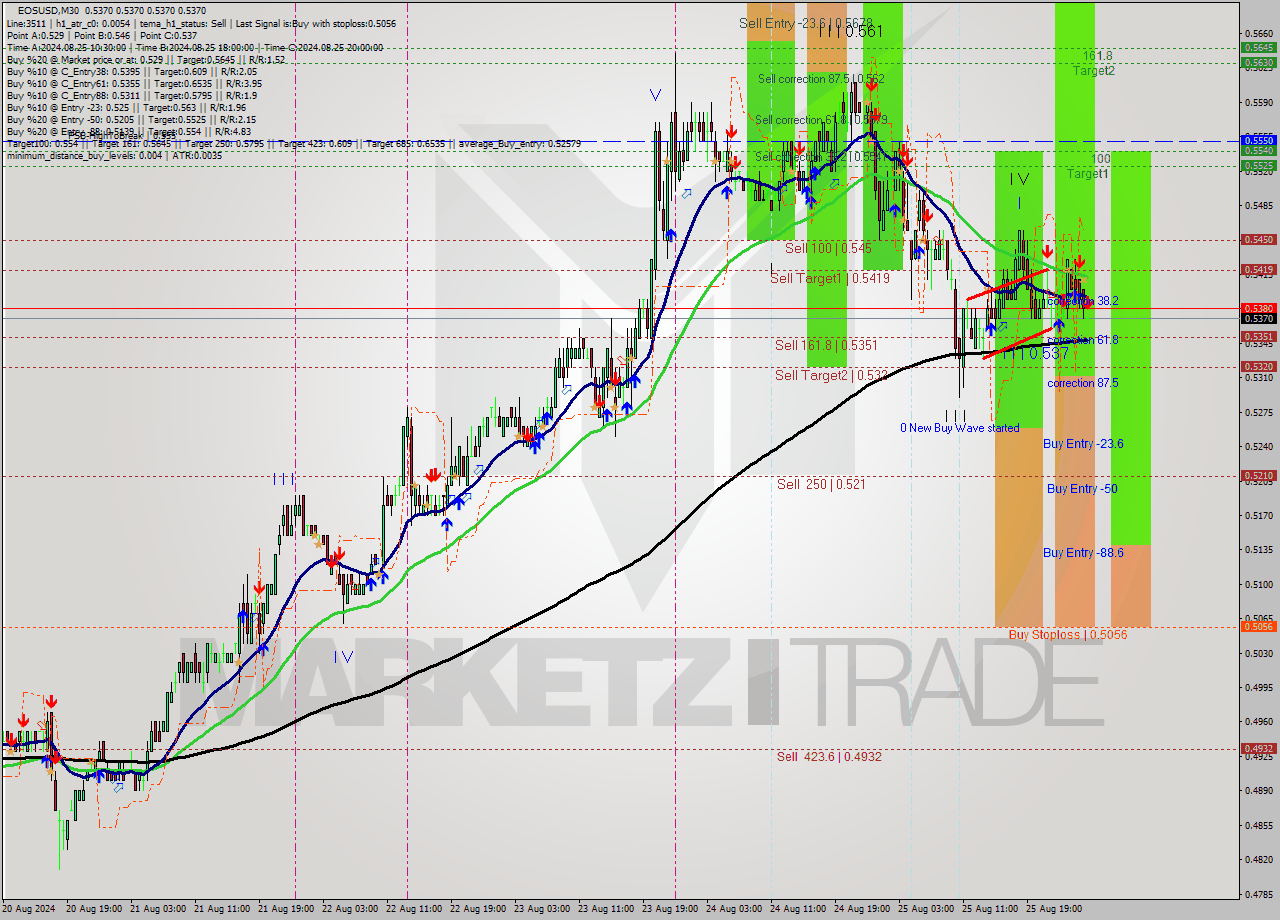The image size is (1280, 920).
Task: Click the 'Sell Target2 | 0.532' label
Action: point(831,376)
